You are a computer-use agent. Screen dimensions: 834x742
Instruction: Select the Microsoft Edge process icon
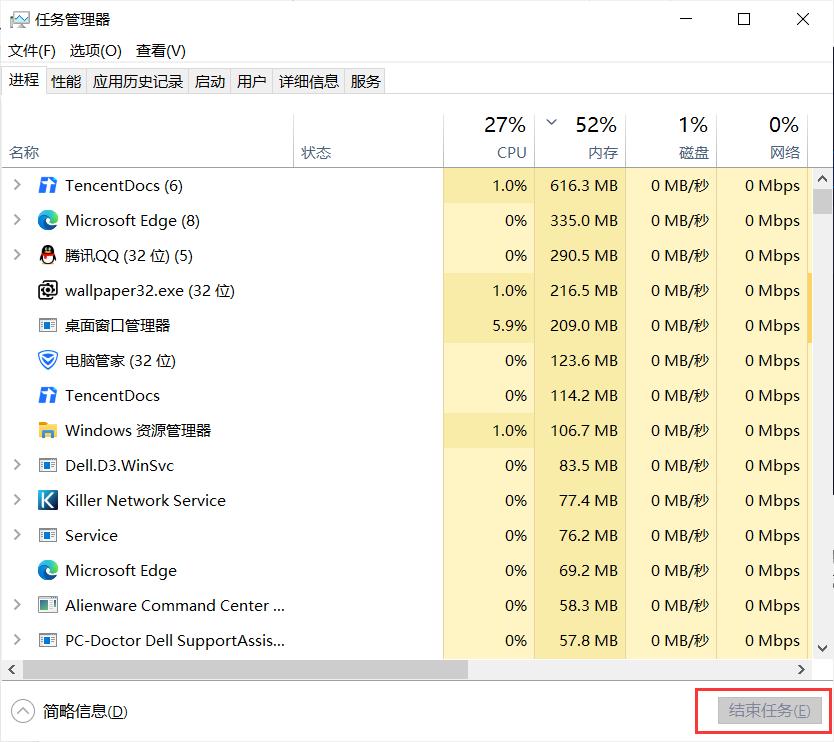click(x=48, y=220)
